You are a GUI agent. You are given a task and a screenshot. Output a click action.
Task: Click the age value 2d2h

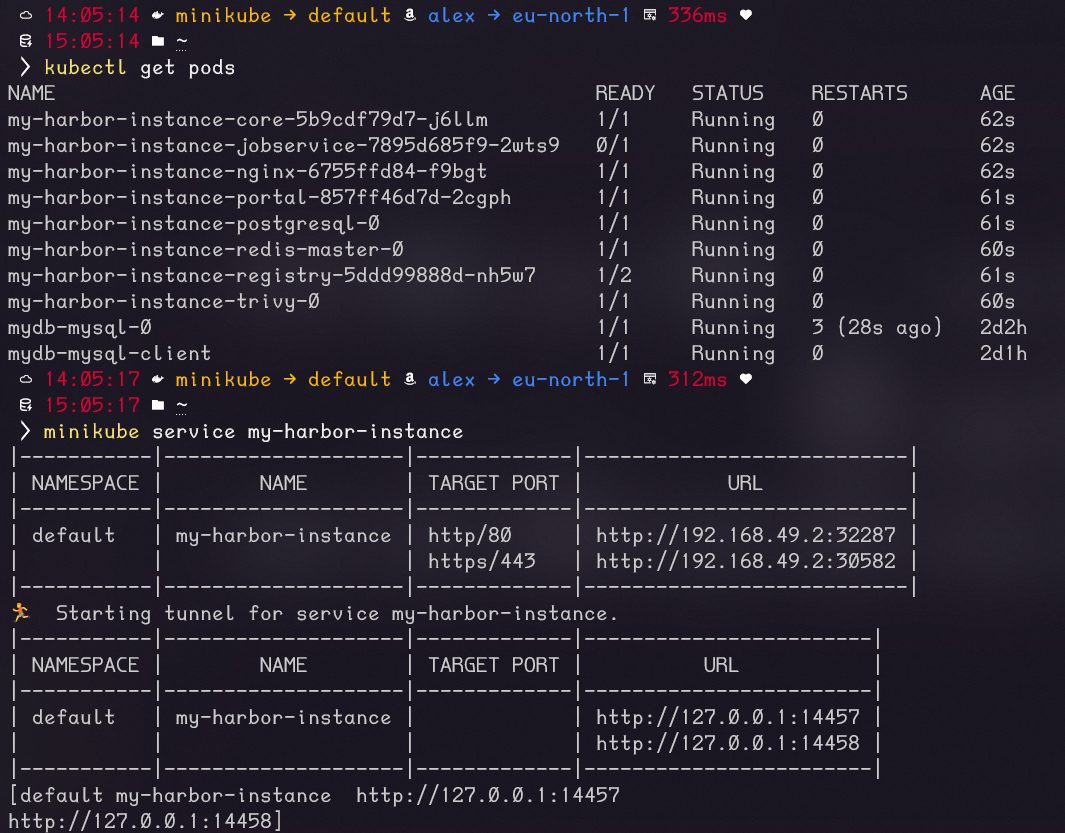pos(1003,327)
